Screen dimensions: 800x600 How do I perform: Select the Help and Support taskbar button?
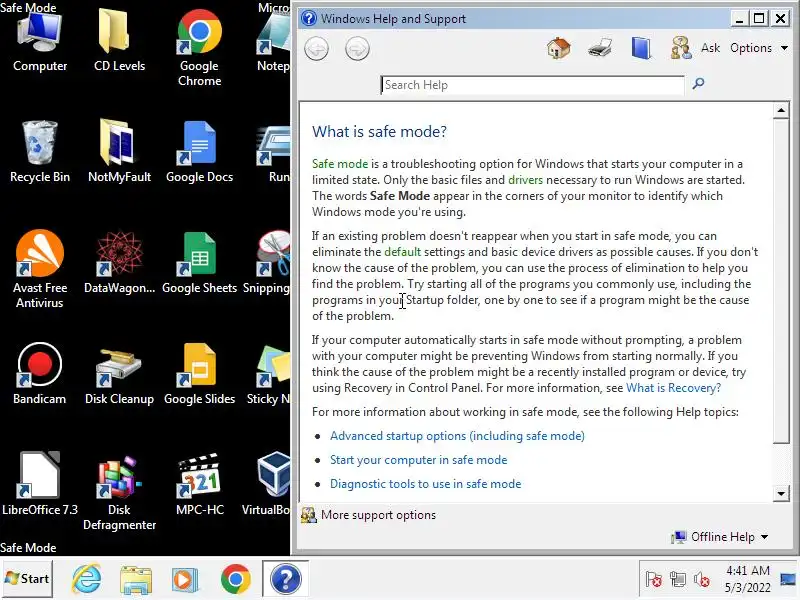[285, 579]
